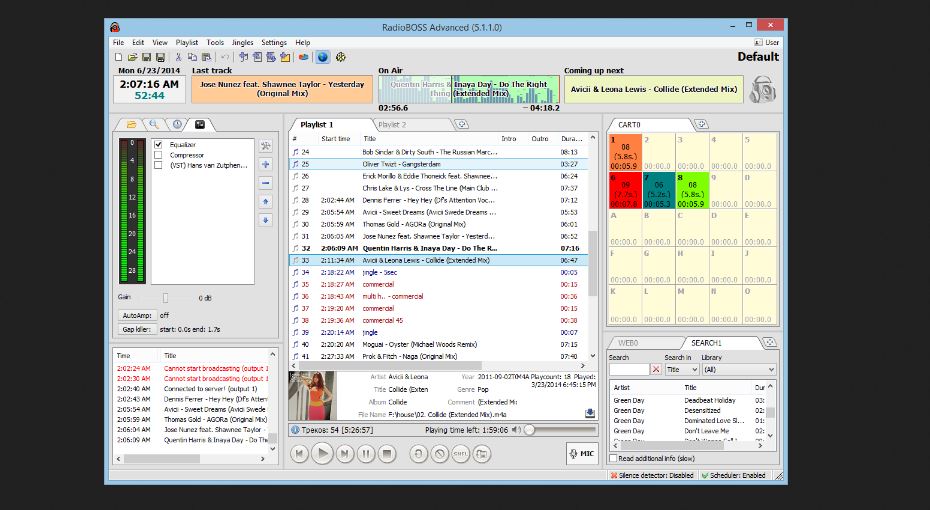The image size is (930, 510).
Task: Click the next track button
Action: tap(344, 454)
